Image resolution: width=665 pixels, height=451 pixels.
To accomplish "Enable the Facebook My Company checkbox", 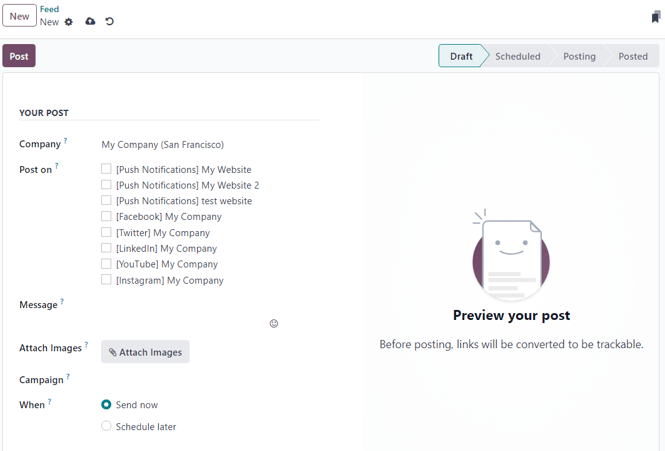I will (106, 216).
